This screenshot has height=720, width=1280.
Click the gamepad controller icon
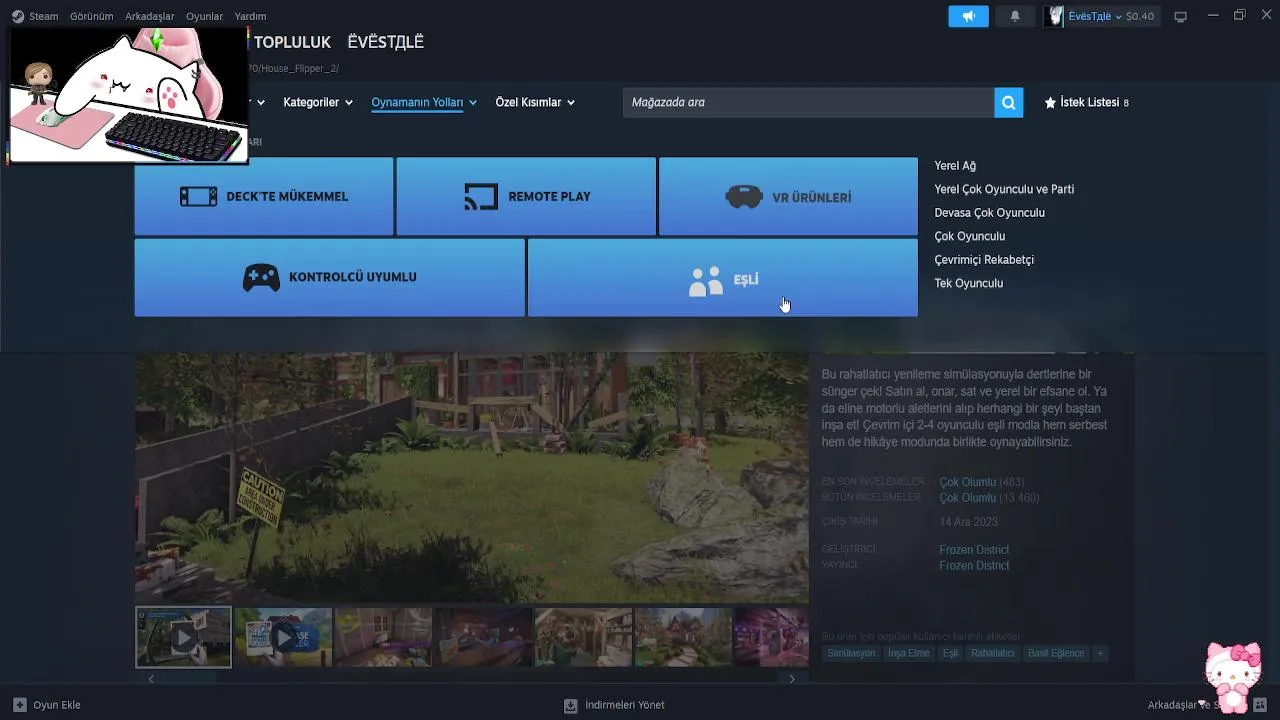pos(261,278)
